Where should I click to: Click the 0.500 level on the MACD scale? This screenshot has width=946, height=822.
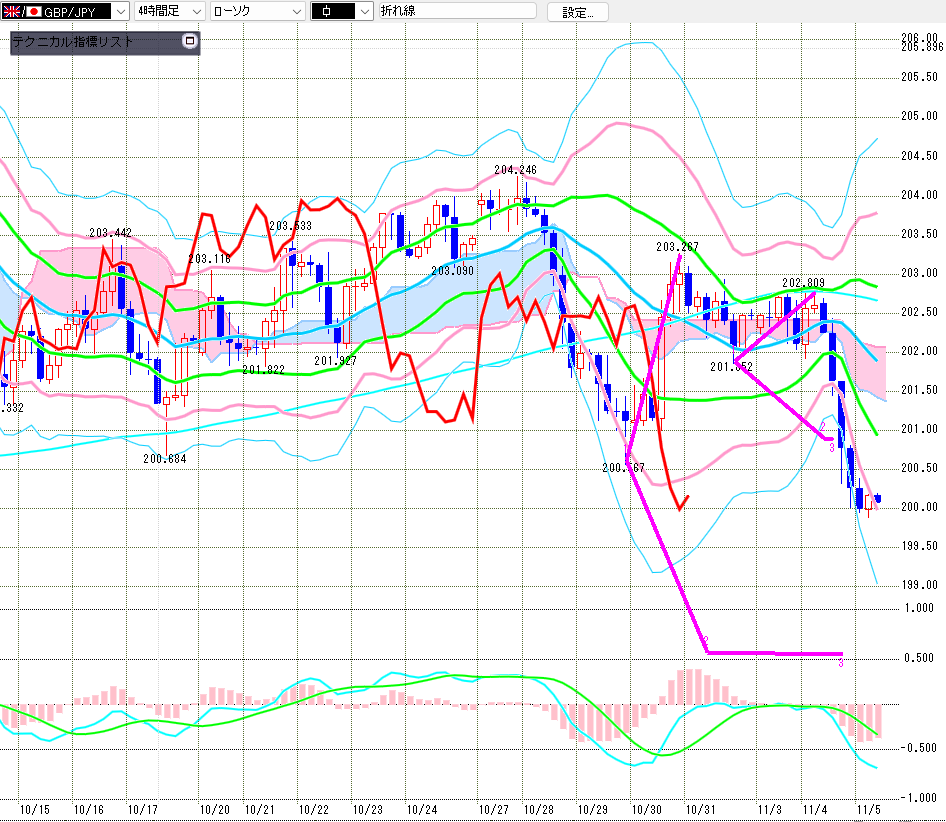[918, 658]
